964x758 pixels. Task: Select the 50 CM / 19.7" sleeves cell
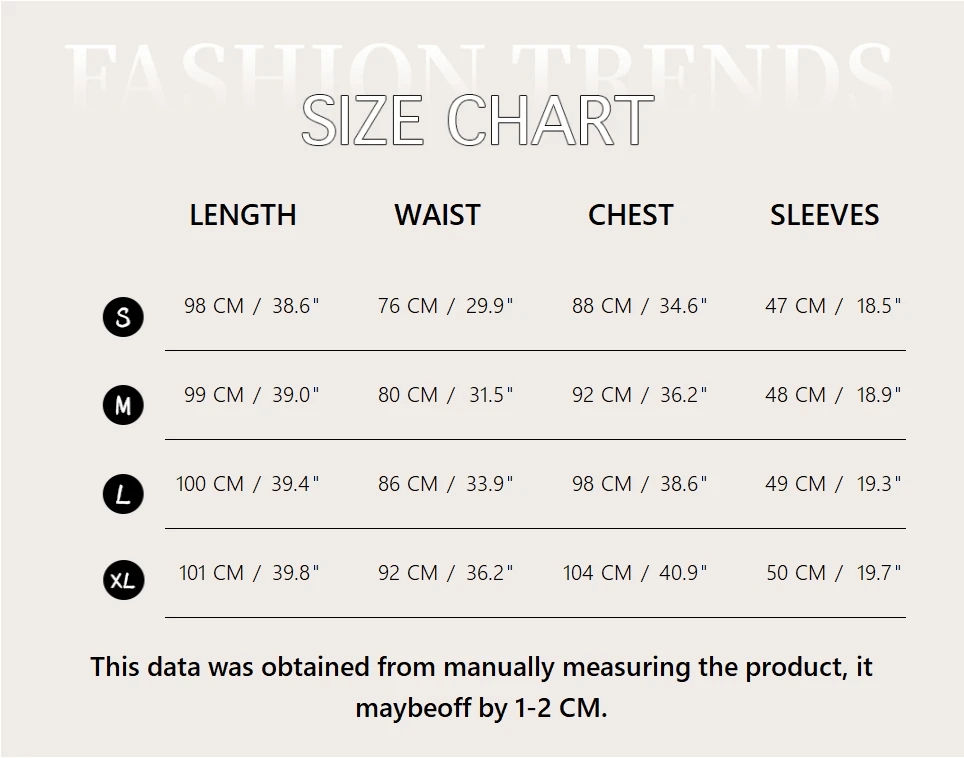(834, 573)
